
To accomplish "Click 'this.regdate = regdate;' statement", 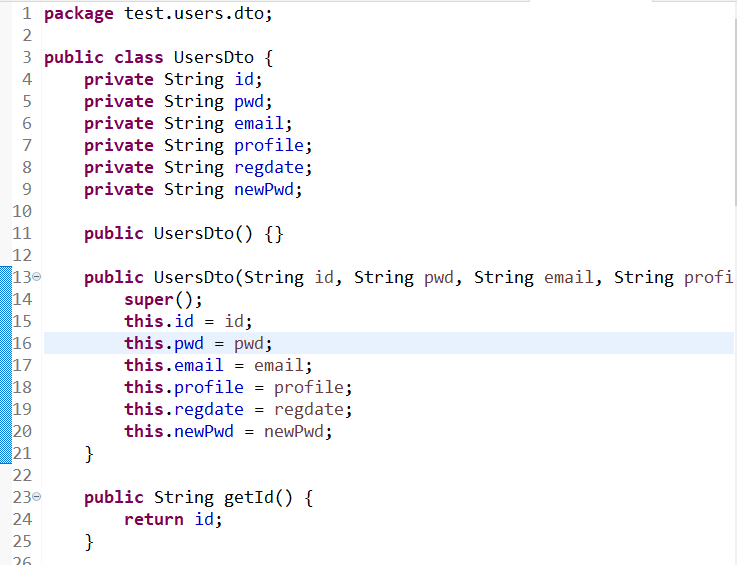I will (238, 409).
